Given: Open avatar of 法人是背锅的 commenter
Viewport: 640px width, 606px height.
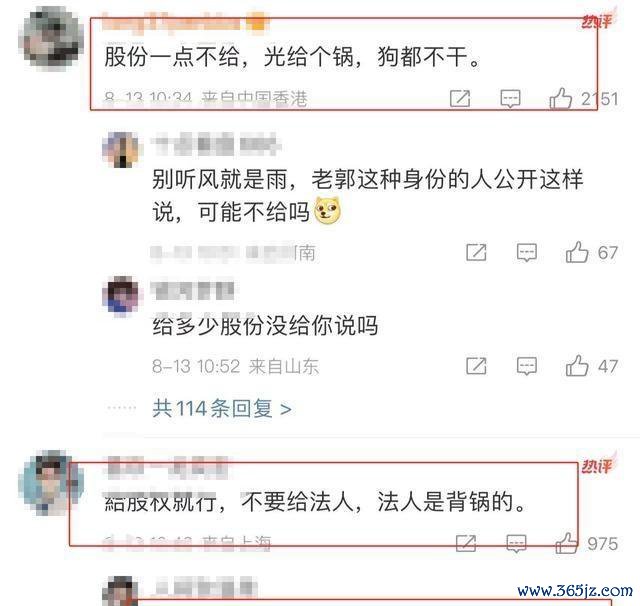Looking at the screenshot, I should pyautogui.click(x=51, y=482).
